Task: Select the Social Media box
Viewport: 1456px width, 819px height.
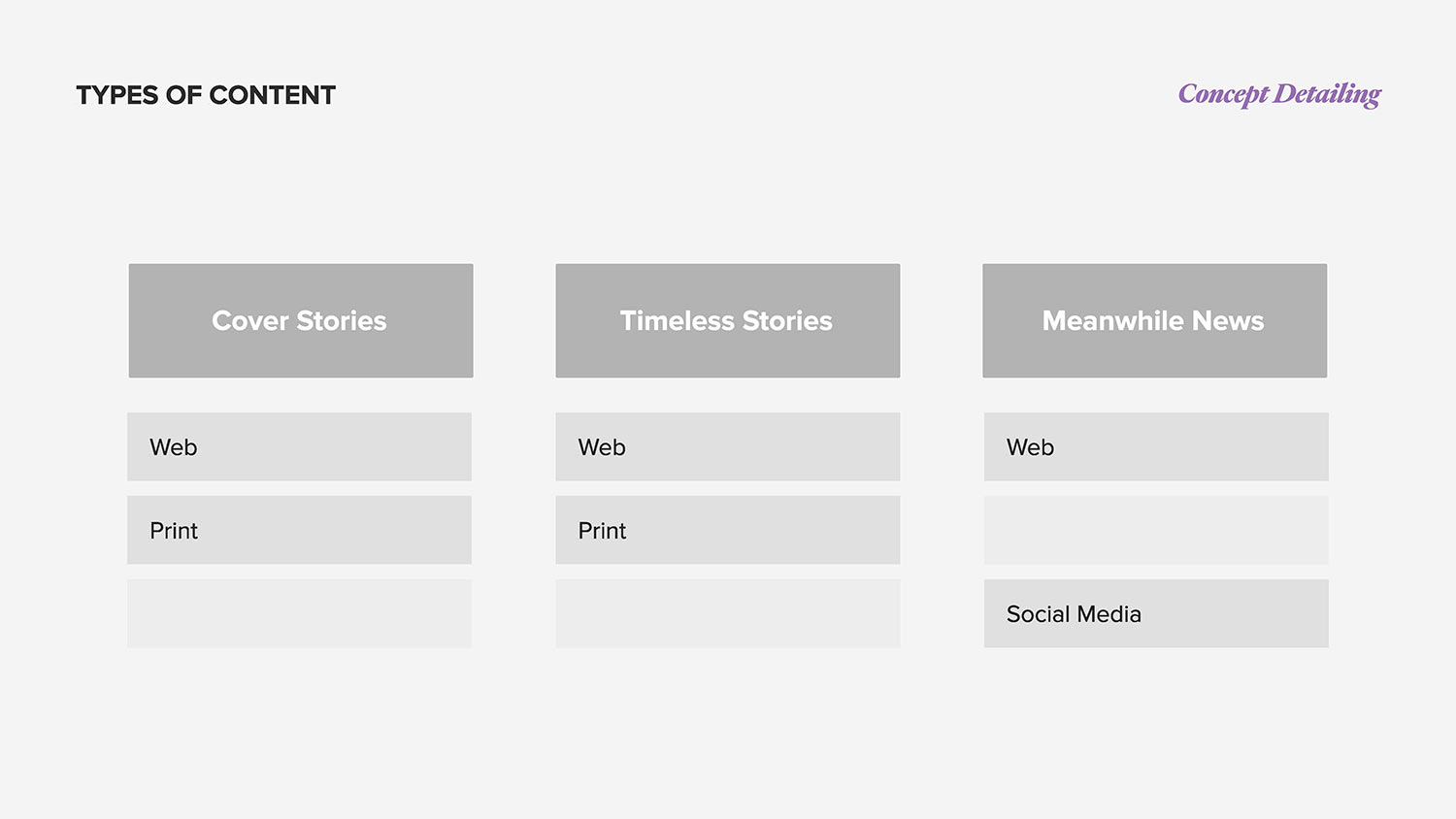Action: pyautogui.click(x=1156, y=614)
